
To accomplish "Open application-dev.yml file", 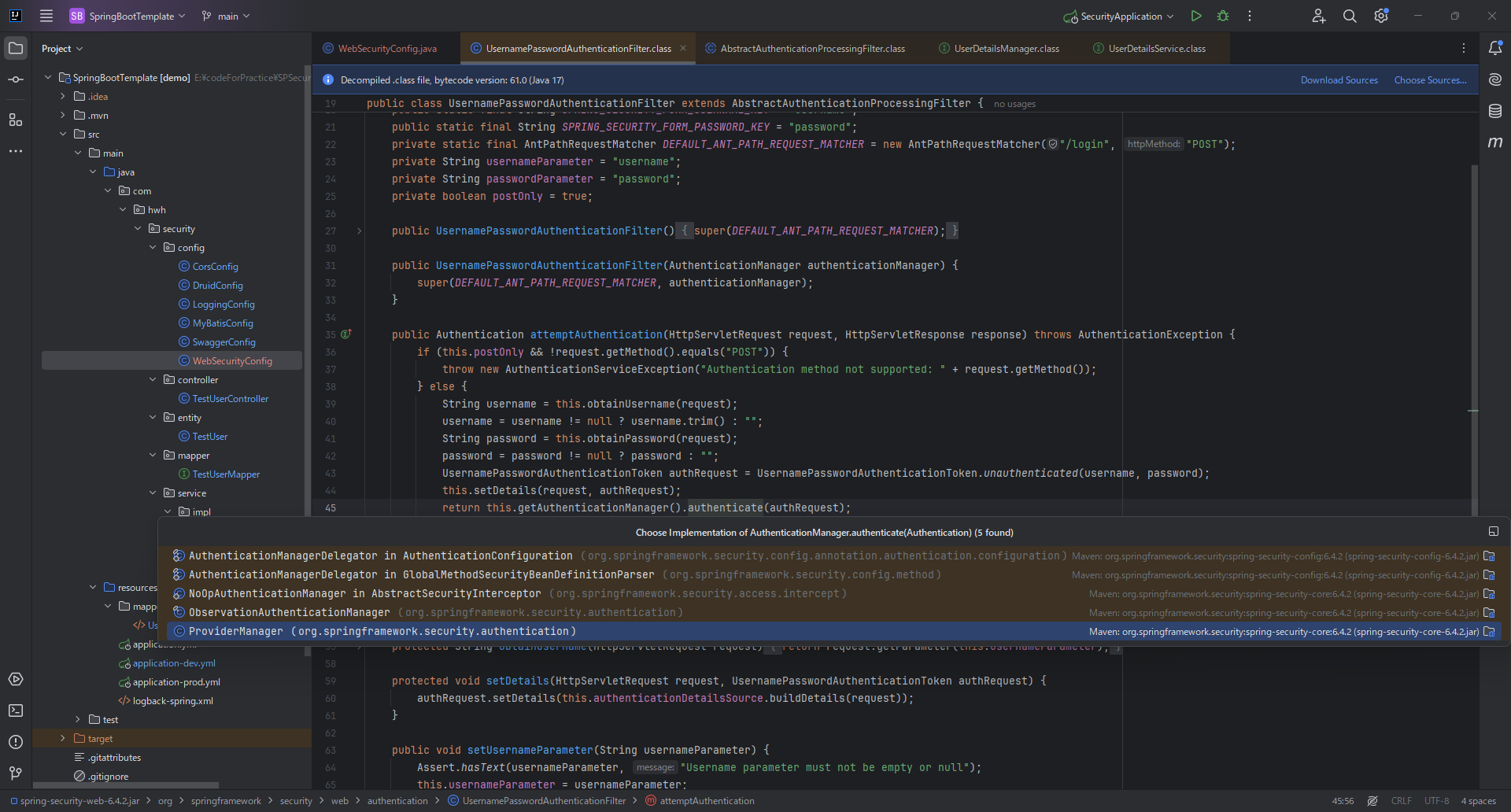I will (174, 663).
